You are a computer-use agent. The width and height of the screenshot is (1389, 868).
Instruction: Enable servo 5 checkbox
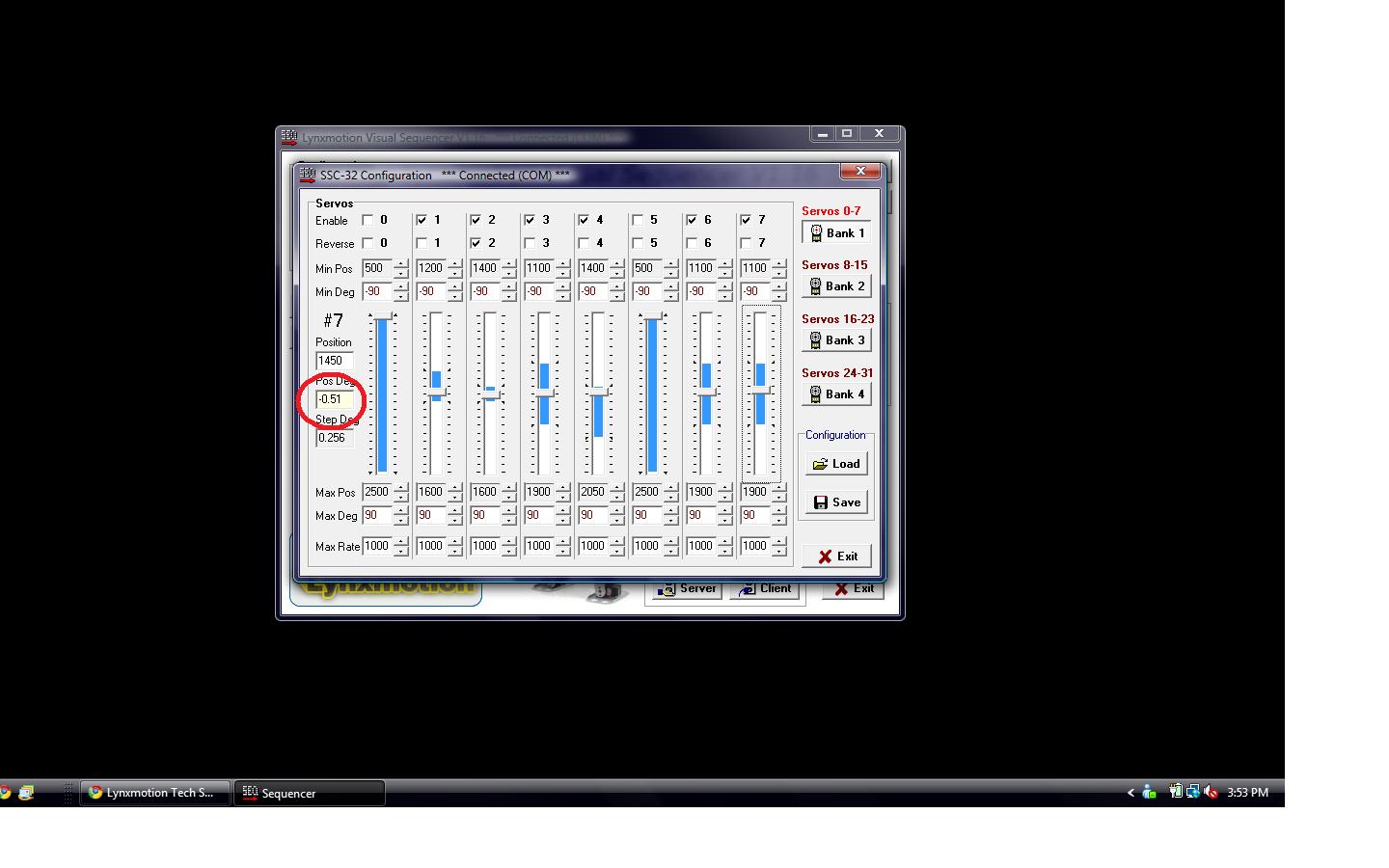(638, 220)
